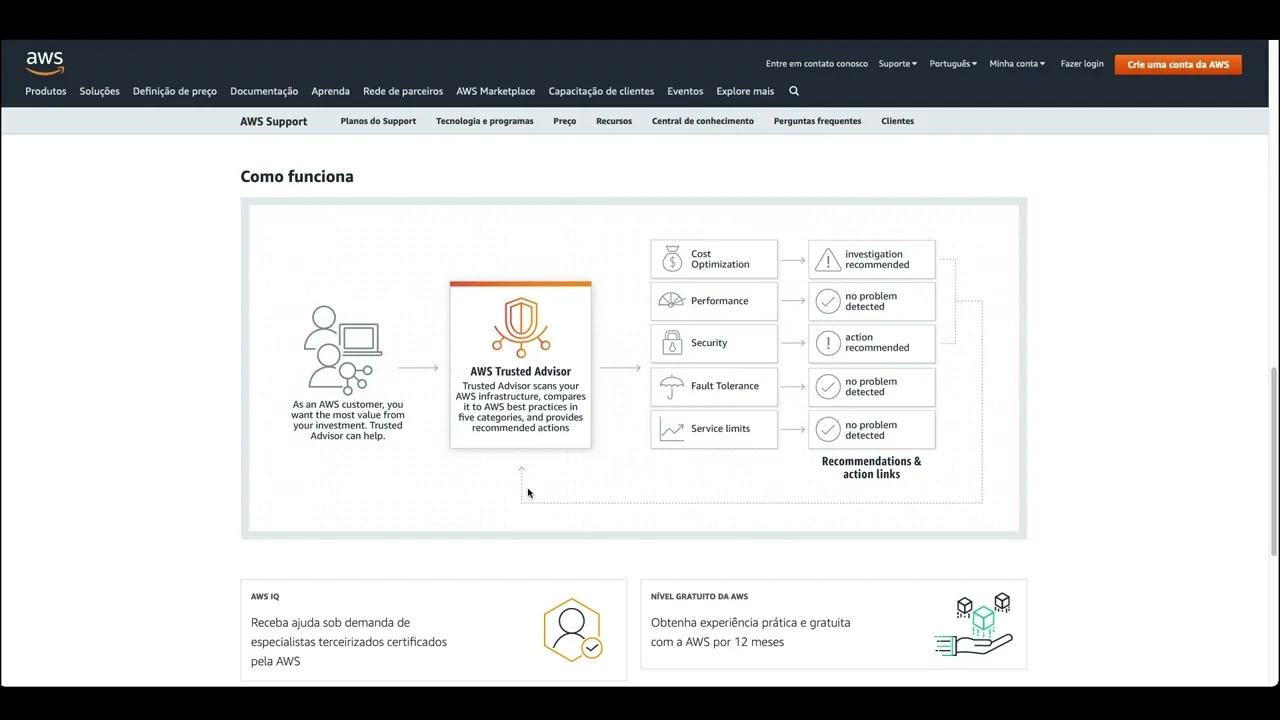The width and height of the screenshot is (1280, 720).
Task: Click the action recommended exclamation circle icon
Action: point(828,343)
